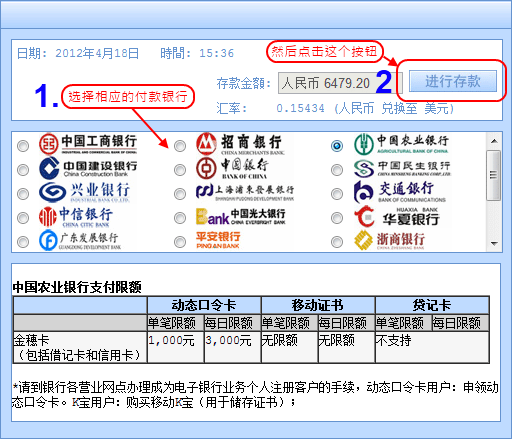The image size is (518, 441).
Task: Click the deposit amount field showing 6479.20
Action: 340,83
